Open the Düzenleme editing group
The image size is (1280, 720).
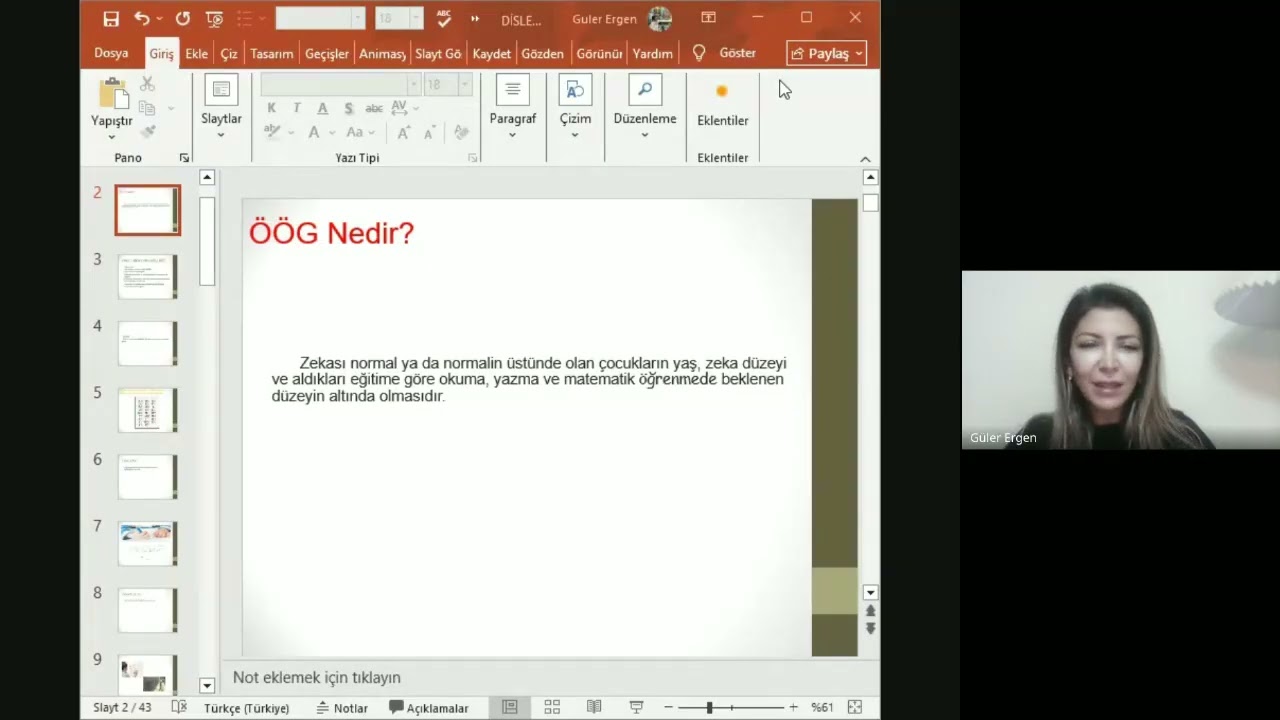coord(645,107)
